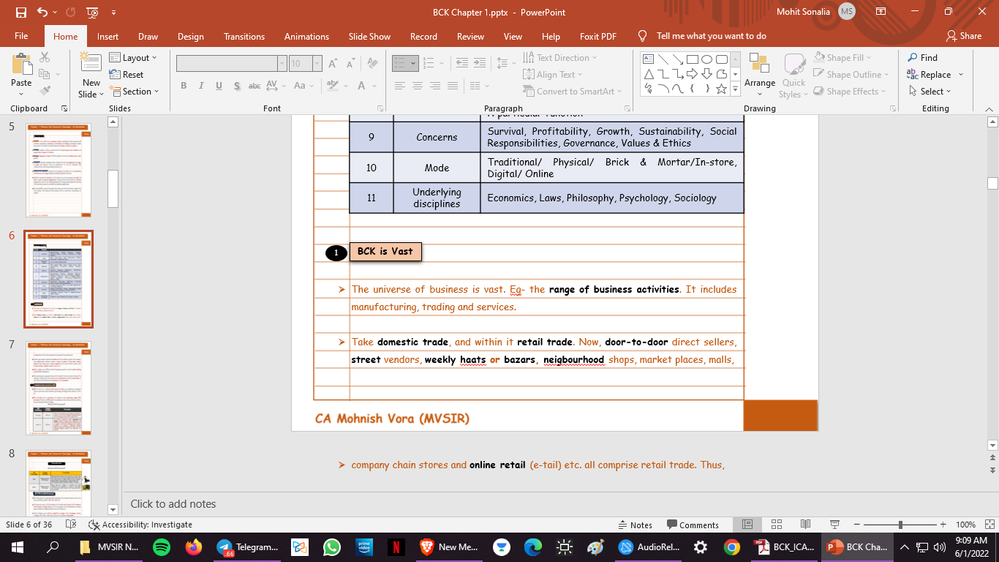This screenshot has height=562, width=999.
Task: Open the Review tab
Action: [470, 36]
